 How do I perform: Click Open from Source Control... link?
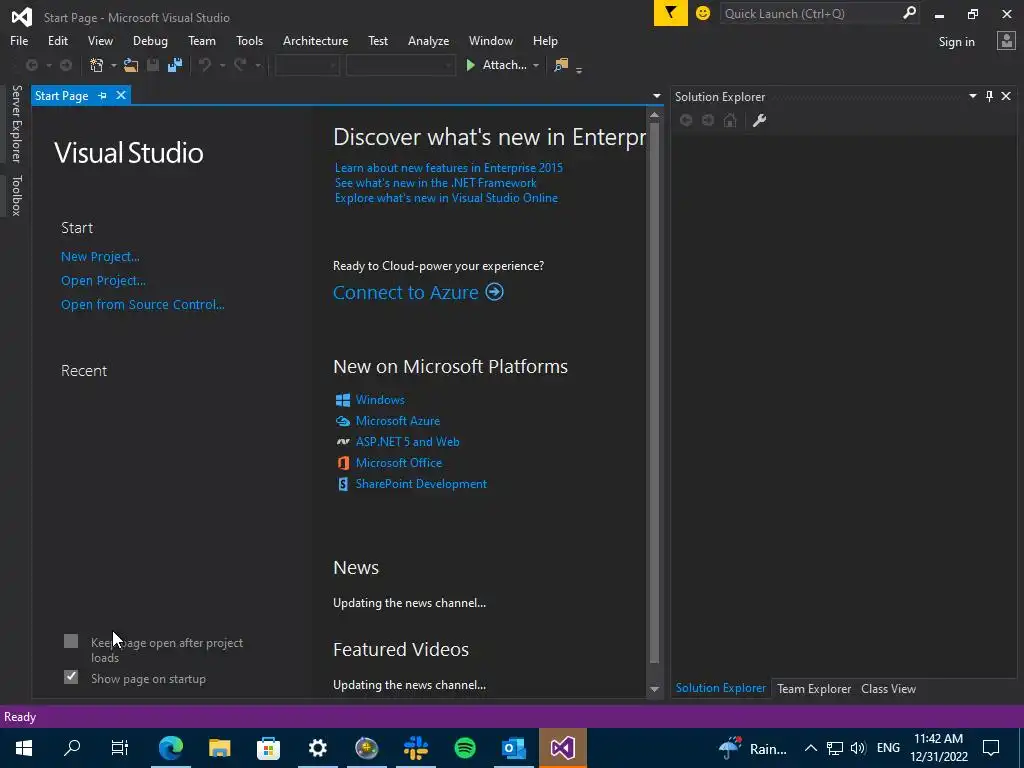(x=142, y=304)
